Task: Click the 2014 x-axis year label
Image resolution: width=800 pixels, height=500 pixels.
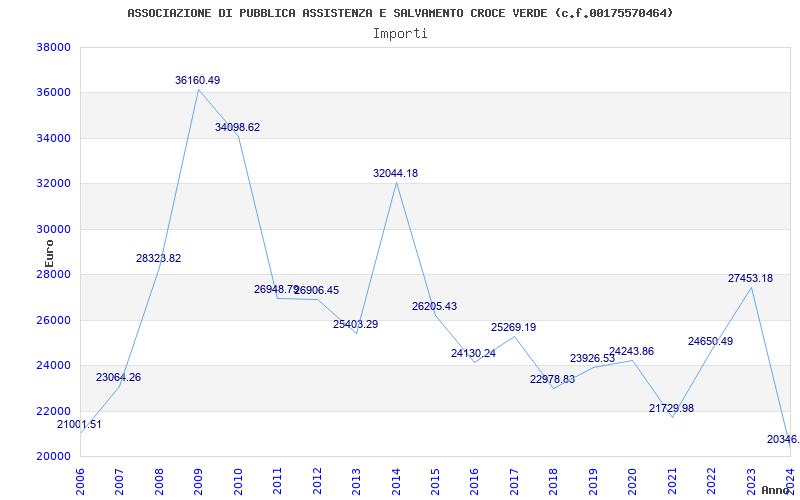Action: pos(396,481)
